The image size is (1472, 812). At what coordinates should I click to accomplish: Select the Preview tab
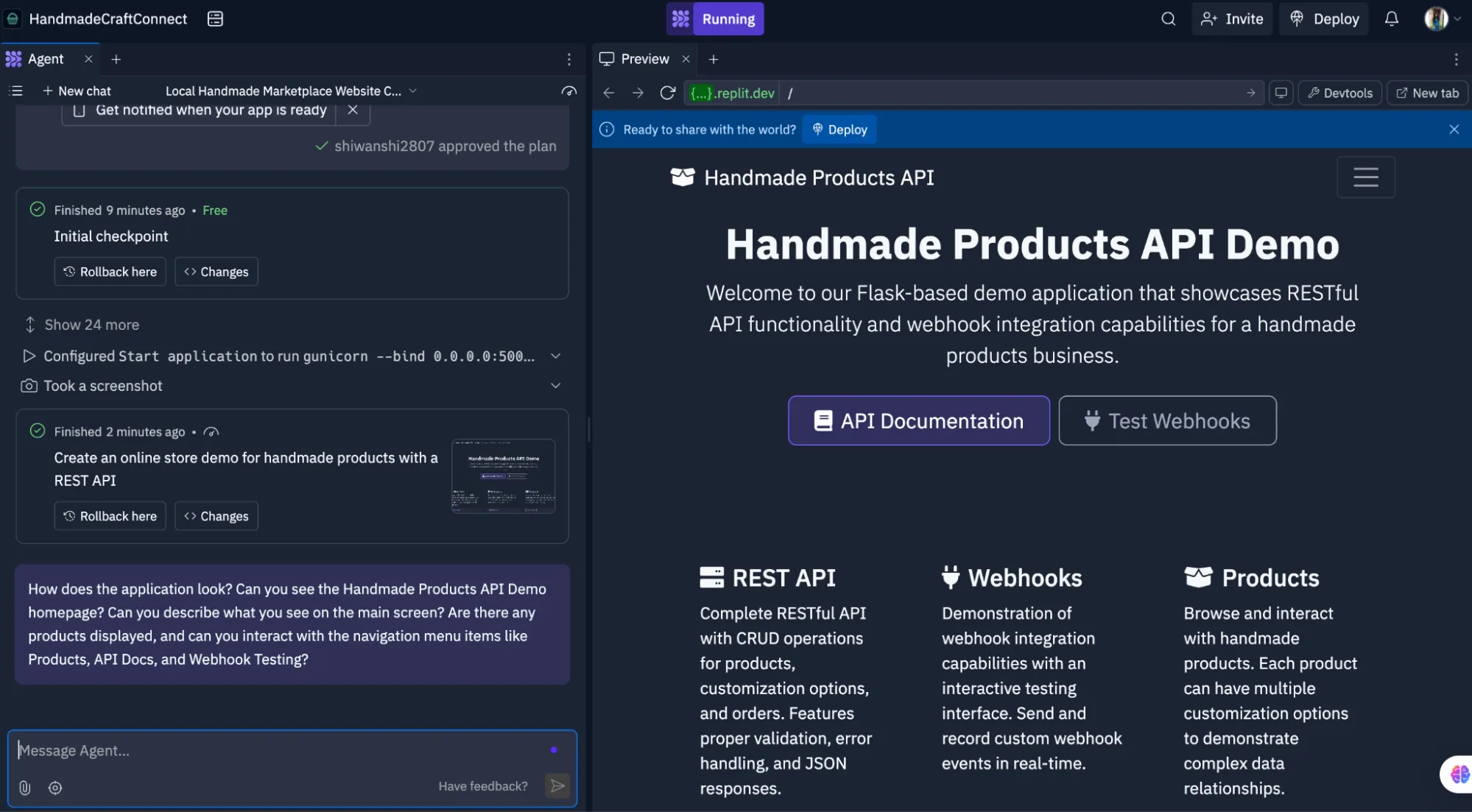pos(644,59)
